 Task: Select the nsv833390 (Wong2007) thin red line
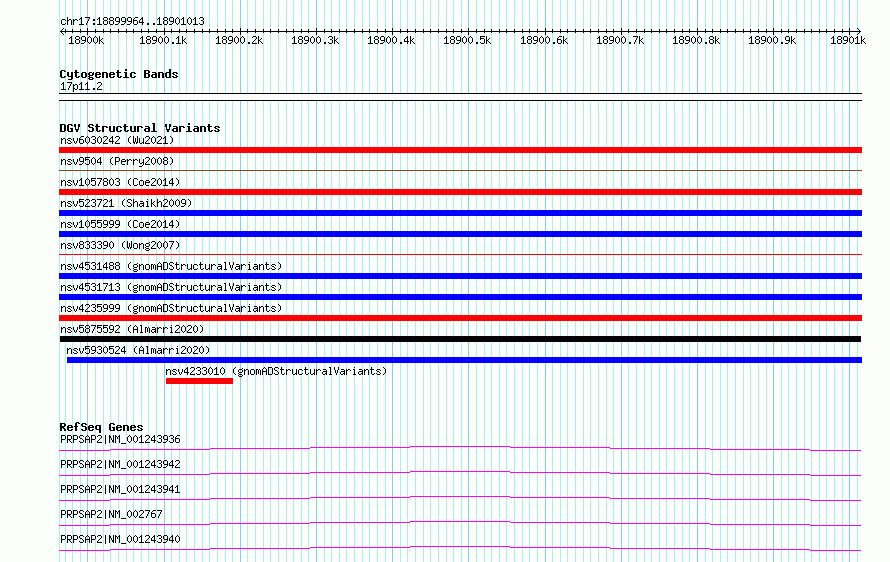coord(460,254)
